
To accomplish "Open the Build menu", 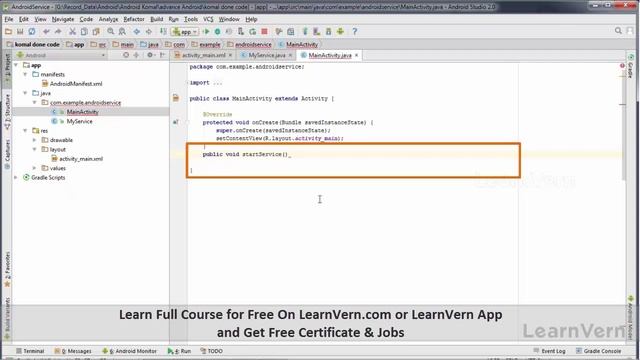I will click(x=156, y=19).
